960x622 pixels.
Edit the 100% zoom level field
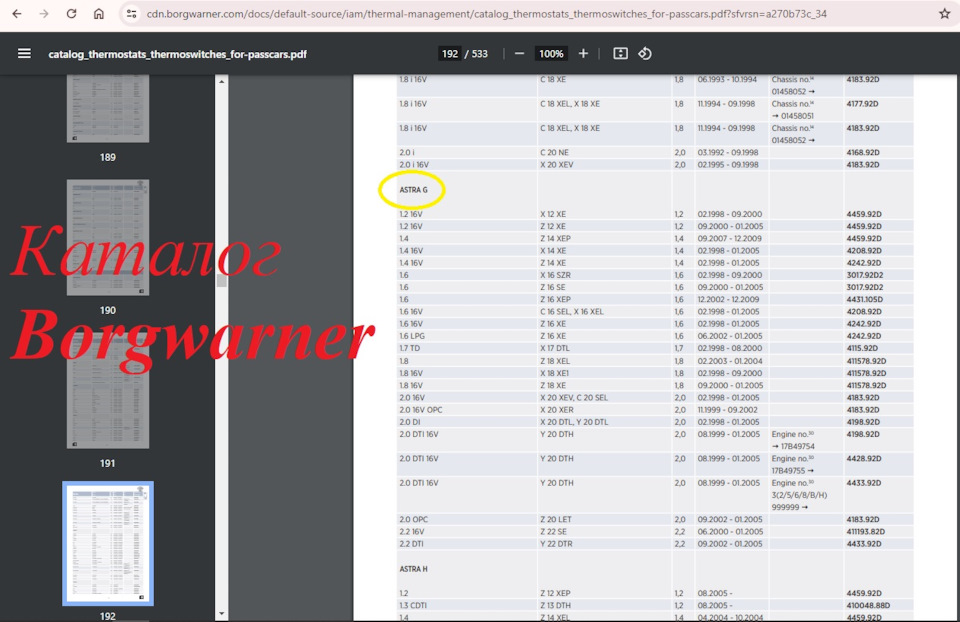click(x=551, y=54)
